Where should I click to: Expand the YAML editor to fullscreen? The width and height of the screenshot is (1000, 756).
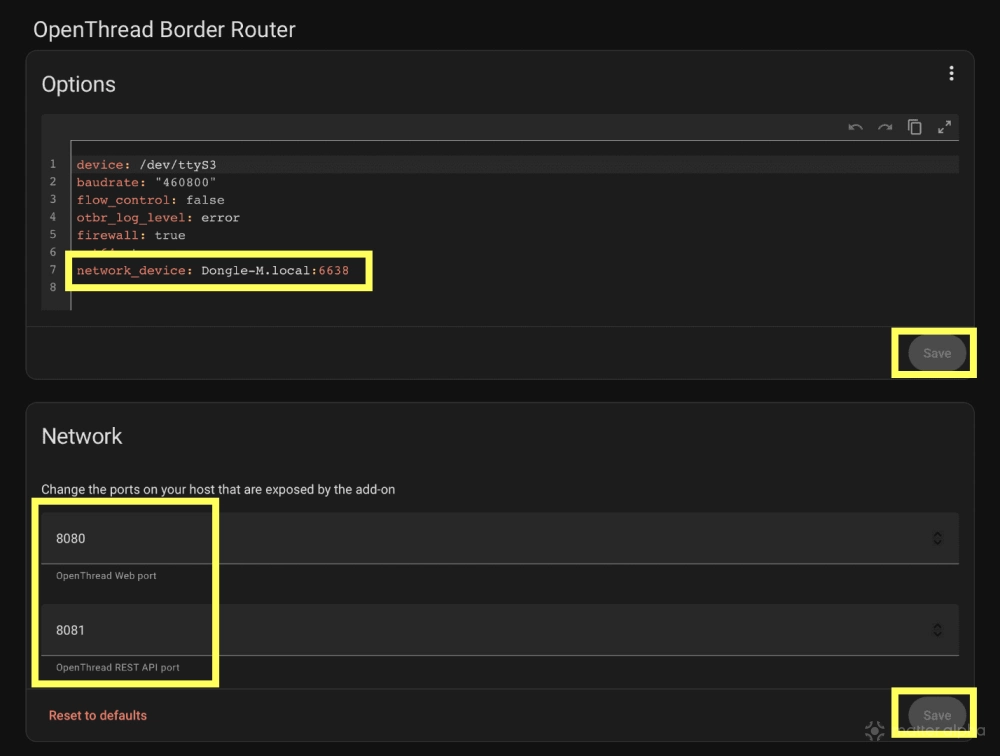(x=945, y=127)
